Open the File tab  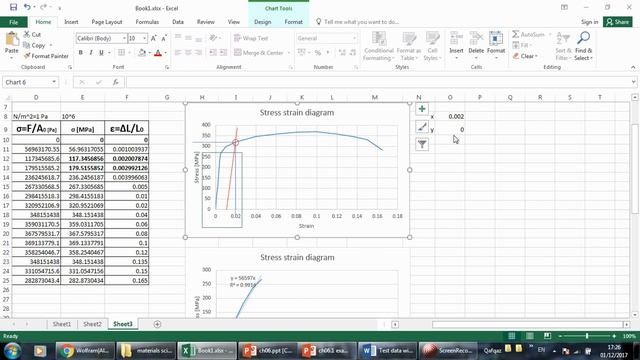coord(13,22)
